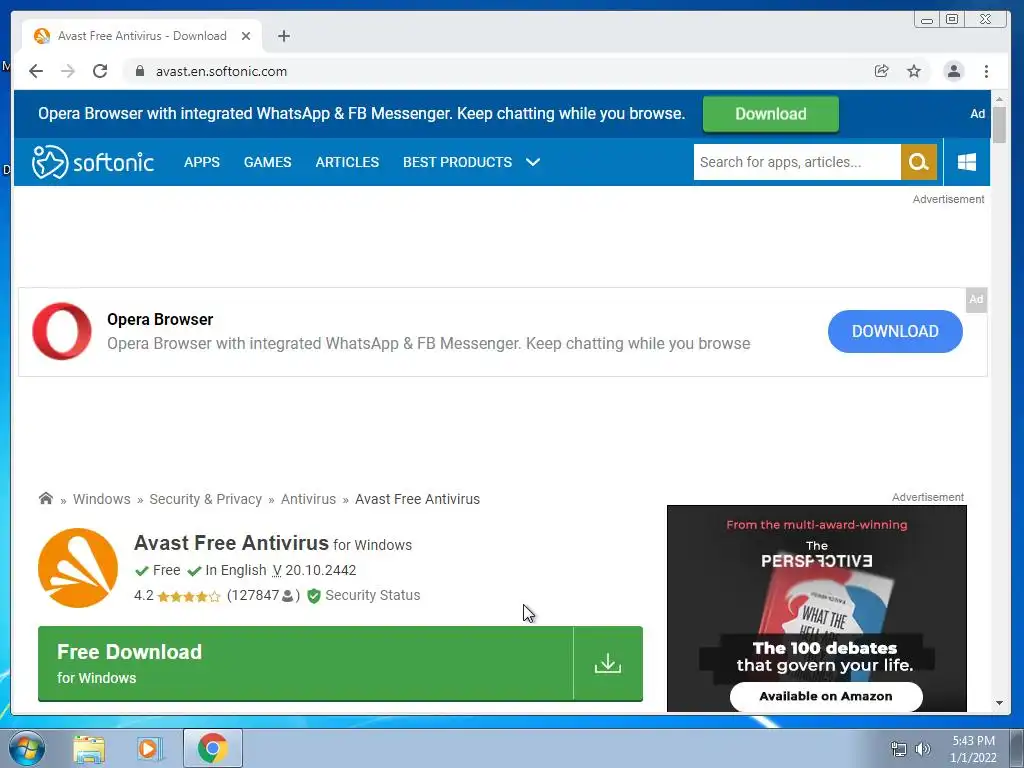Open a new tab with the plus icon
The width and height of the screenshot is (1024, 768).
pos(283,36)
